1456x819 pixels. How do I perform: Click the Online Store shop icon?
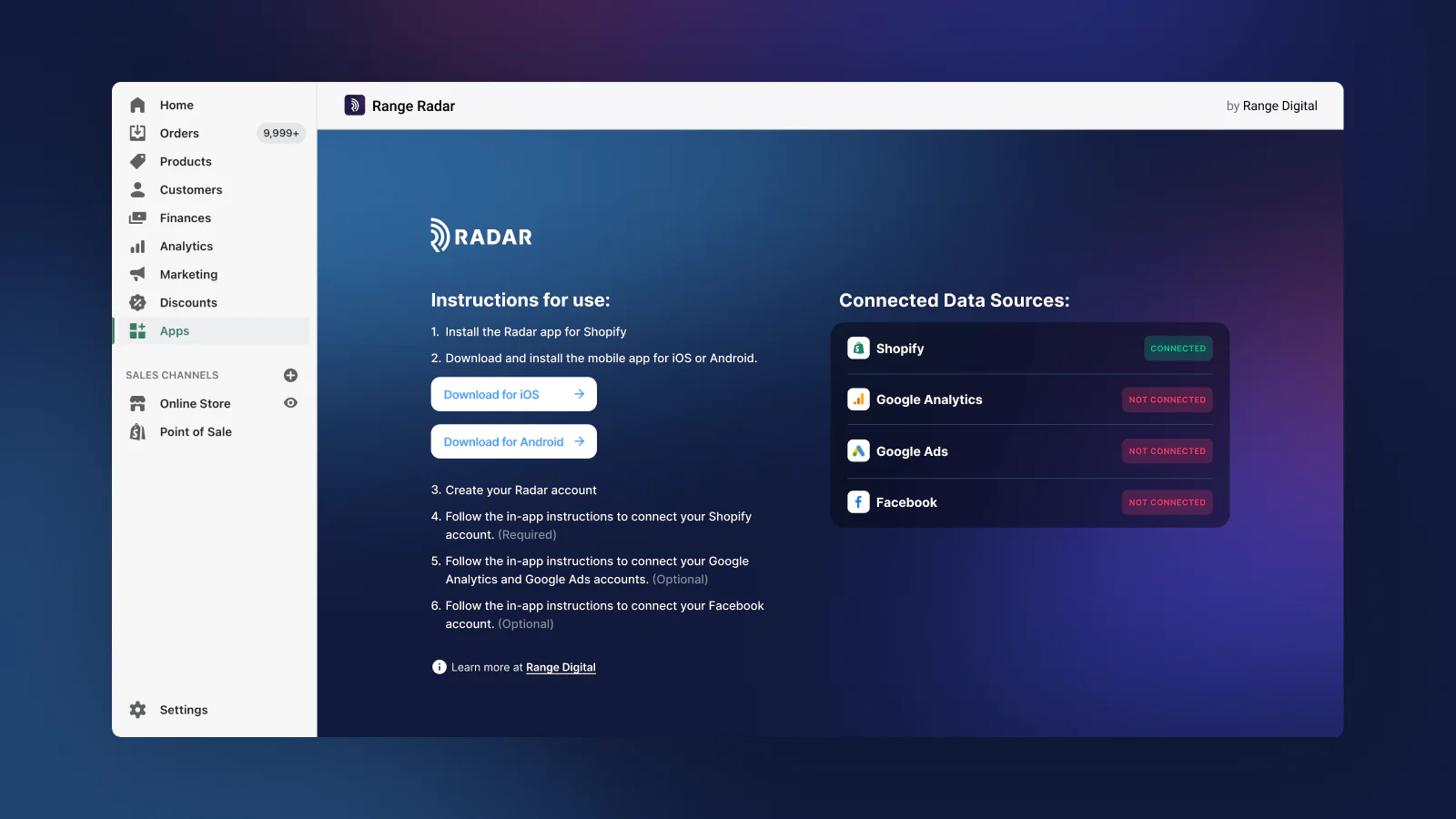[x=137, y=403]
